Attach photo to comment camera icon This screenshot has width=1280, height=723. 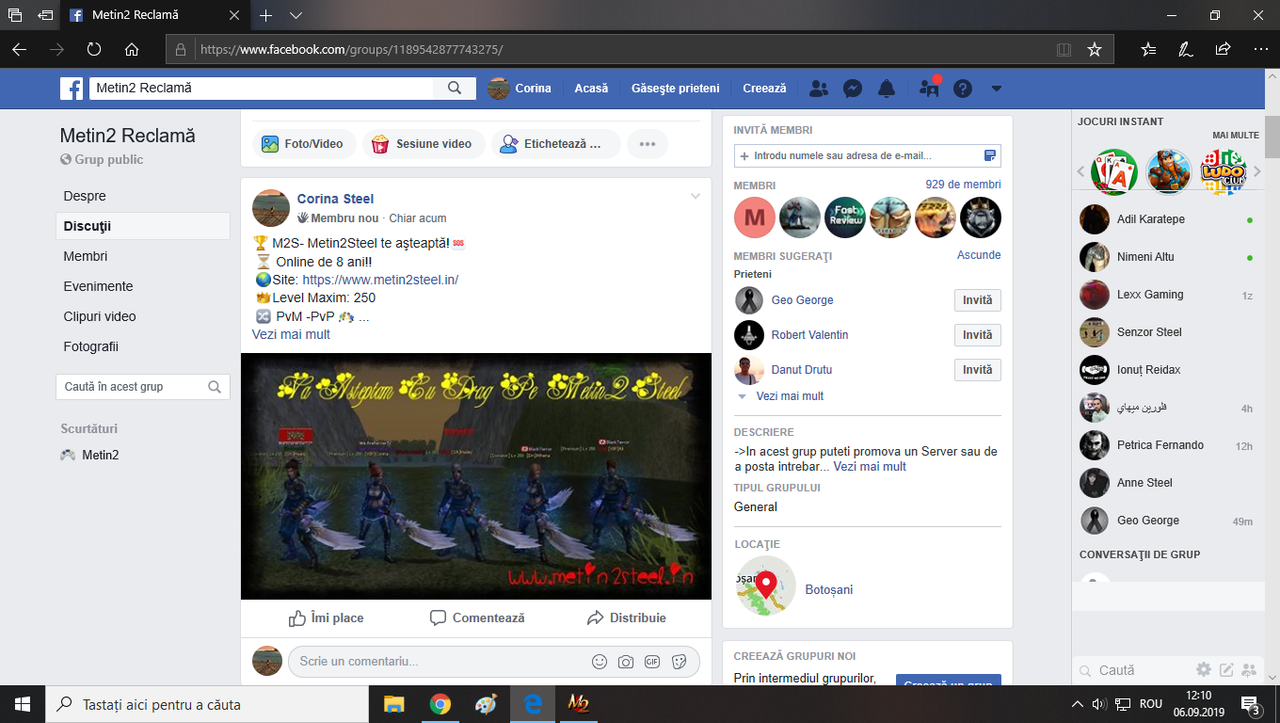pyautogui.click(x=626, y=661)
